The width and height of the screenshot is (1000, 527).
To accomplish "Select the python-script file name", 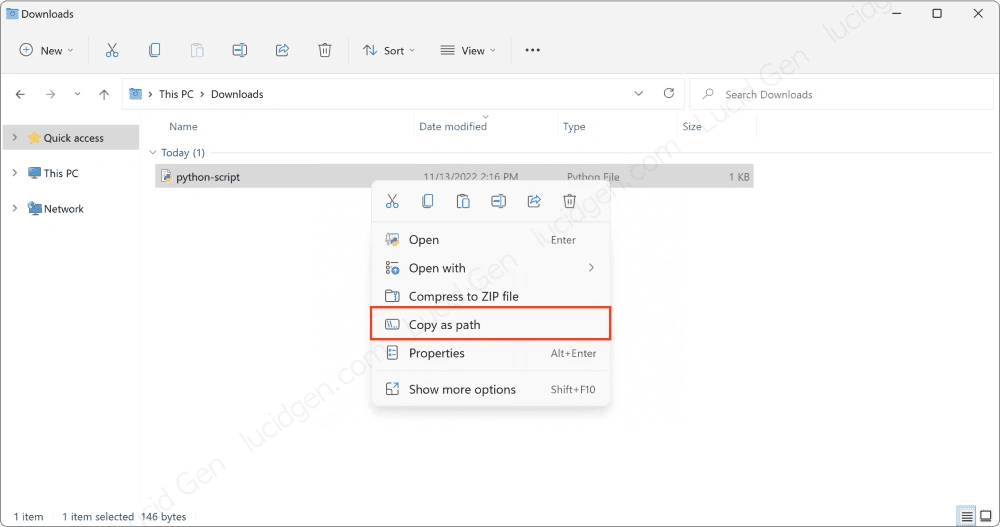I will (x=208, y=177).
